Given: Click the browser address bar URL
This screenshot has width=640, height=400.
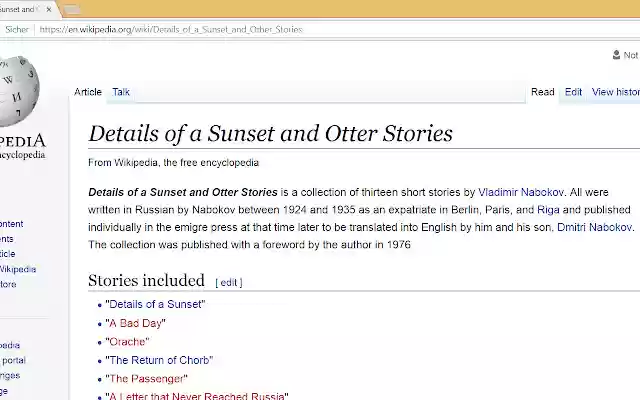Looking at the screenshot, I should click(x=170, y=30).
